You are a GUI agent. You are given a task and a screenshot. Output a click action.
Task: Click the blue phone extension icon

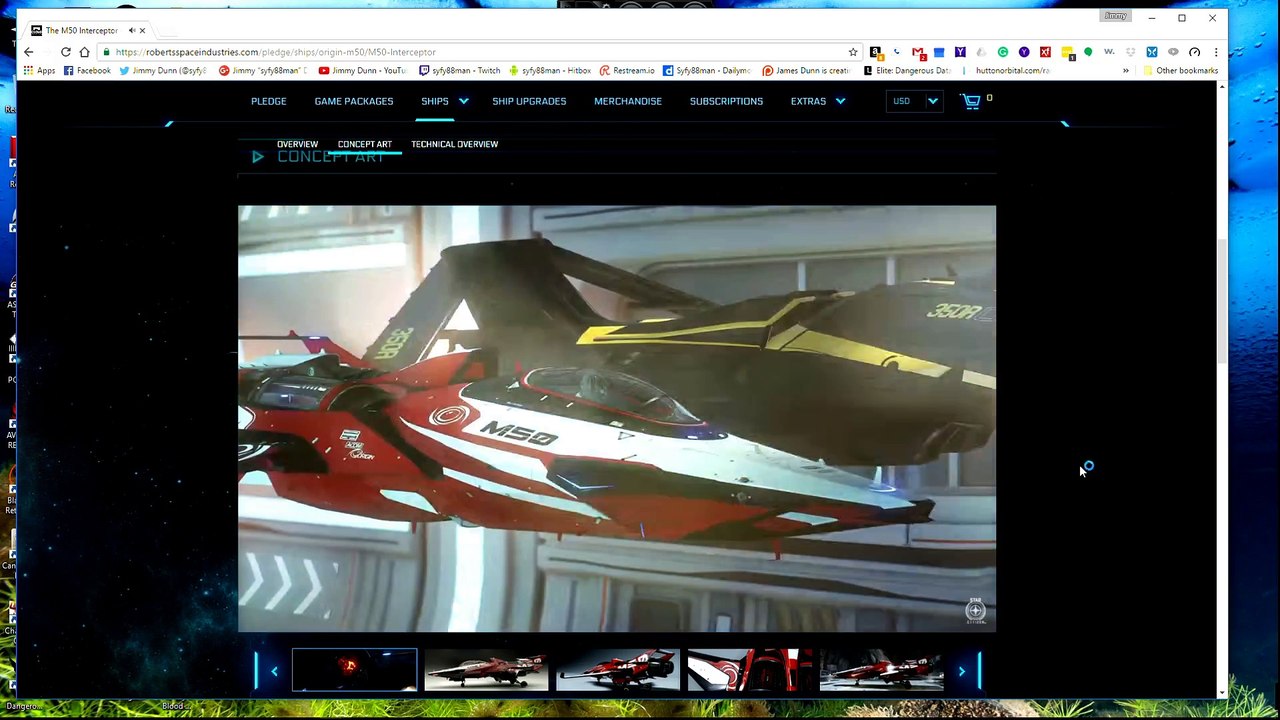tap(896, 52)
